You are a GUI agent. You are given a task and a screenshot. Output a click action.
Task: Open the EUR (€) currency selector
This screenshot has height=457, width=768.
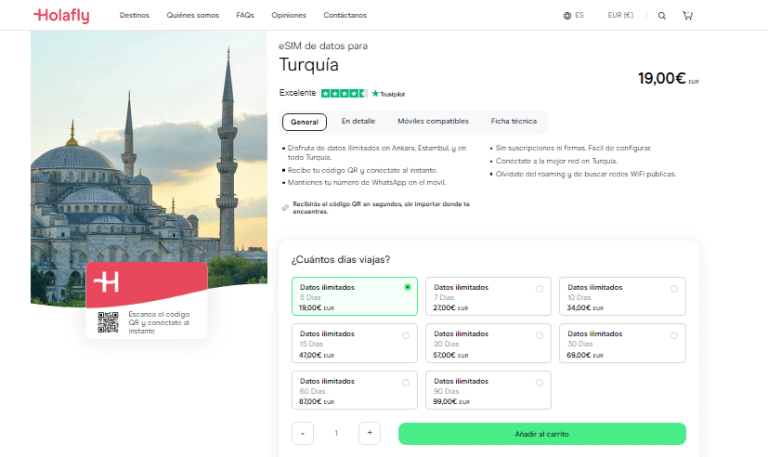coord(621,16)
